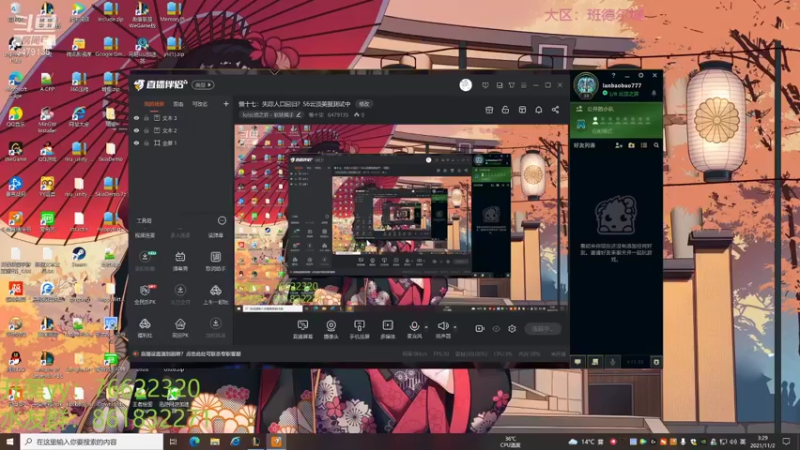Click new folder icon in friend list
800x450 pixels.
(631, 145)
